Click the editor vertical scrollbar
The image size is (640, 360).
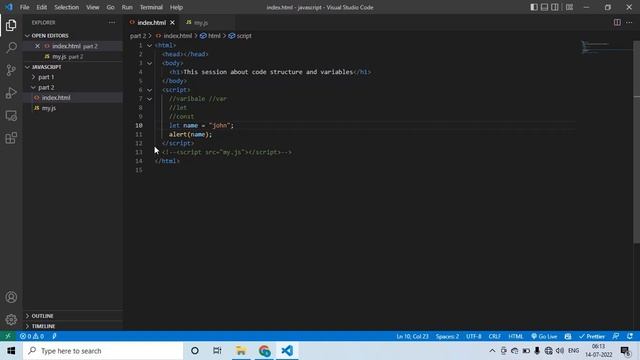point(636,143)
